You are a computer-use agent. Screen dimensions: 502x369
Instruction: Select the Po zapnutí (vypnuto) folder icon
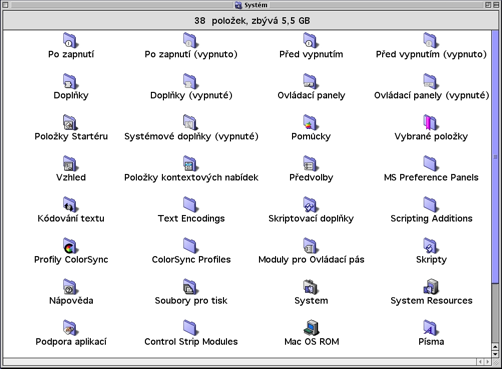pos(191,41)
